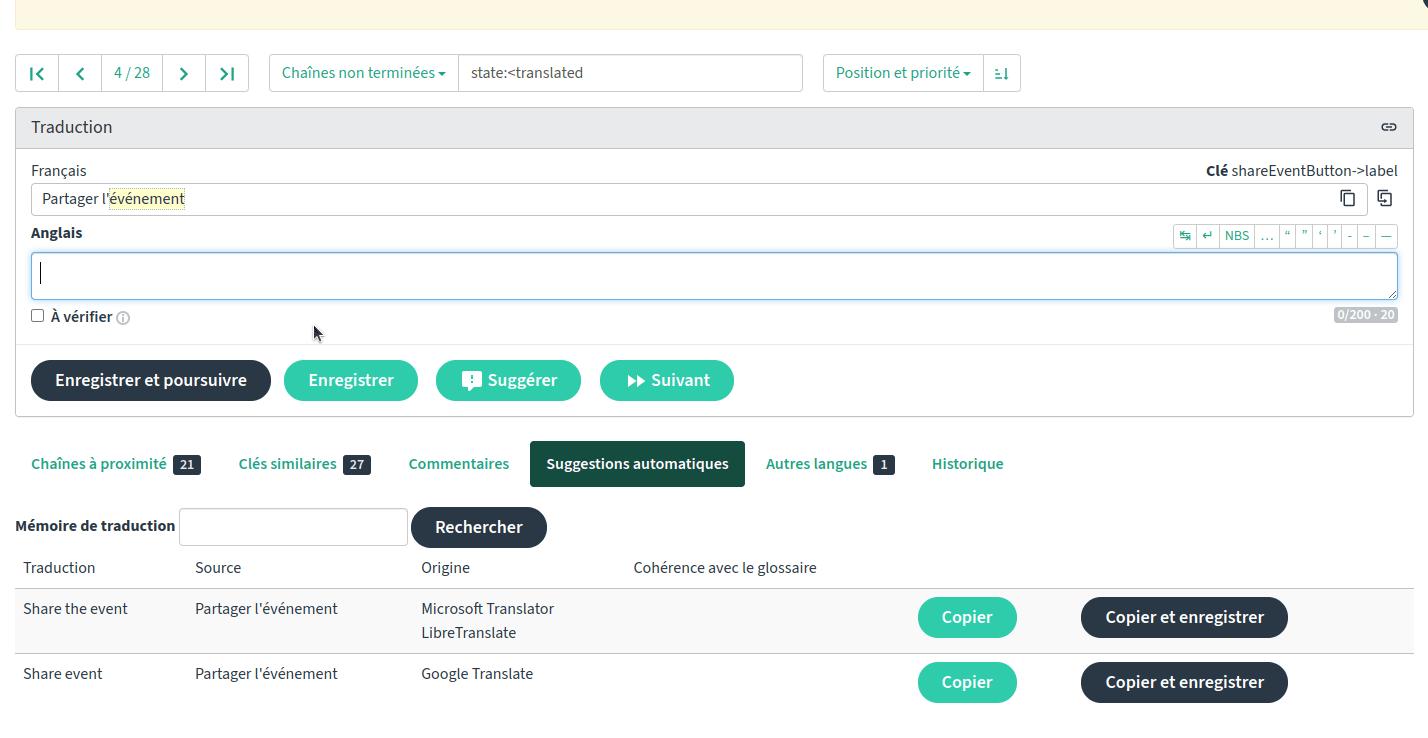Insert an em dash from character toolbar

(x=1386, y=236)
